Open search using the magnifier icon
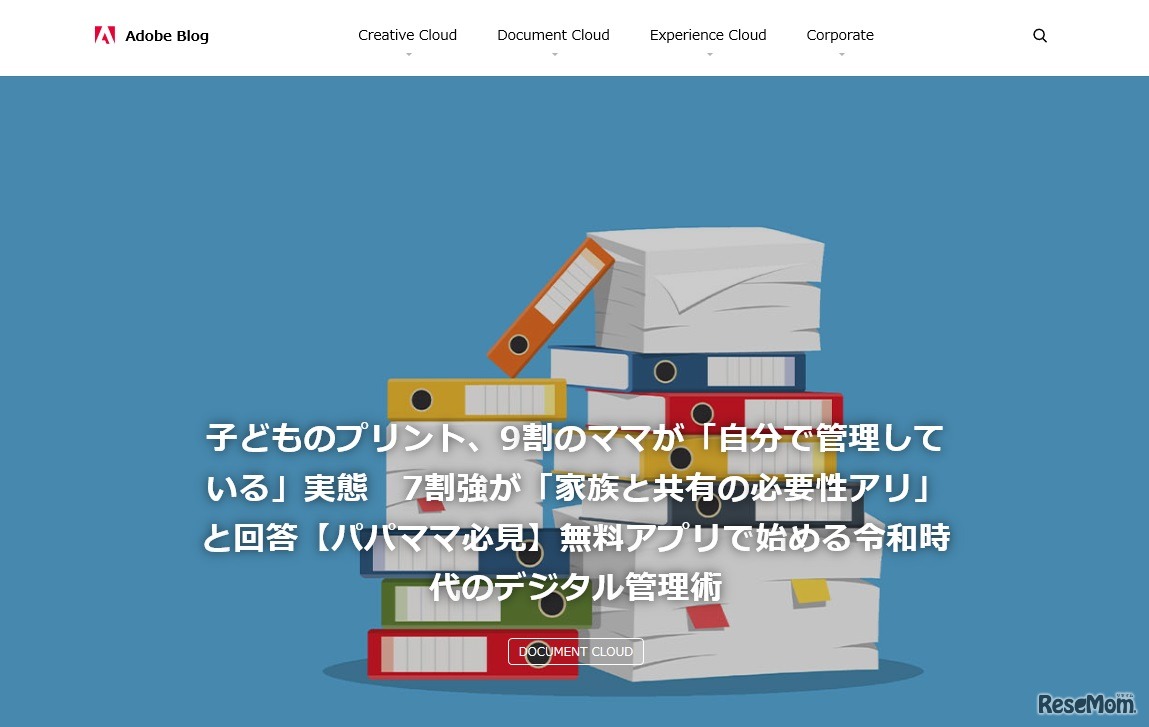 point(1040,35)
